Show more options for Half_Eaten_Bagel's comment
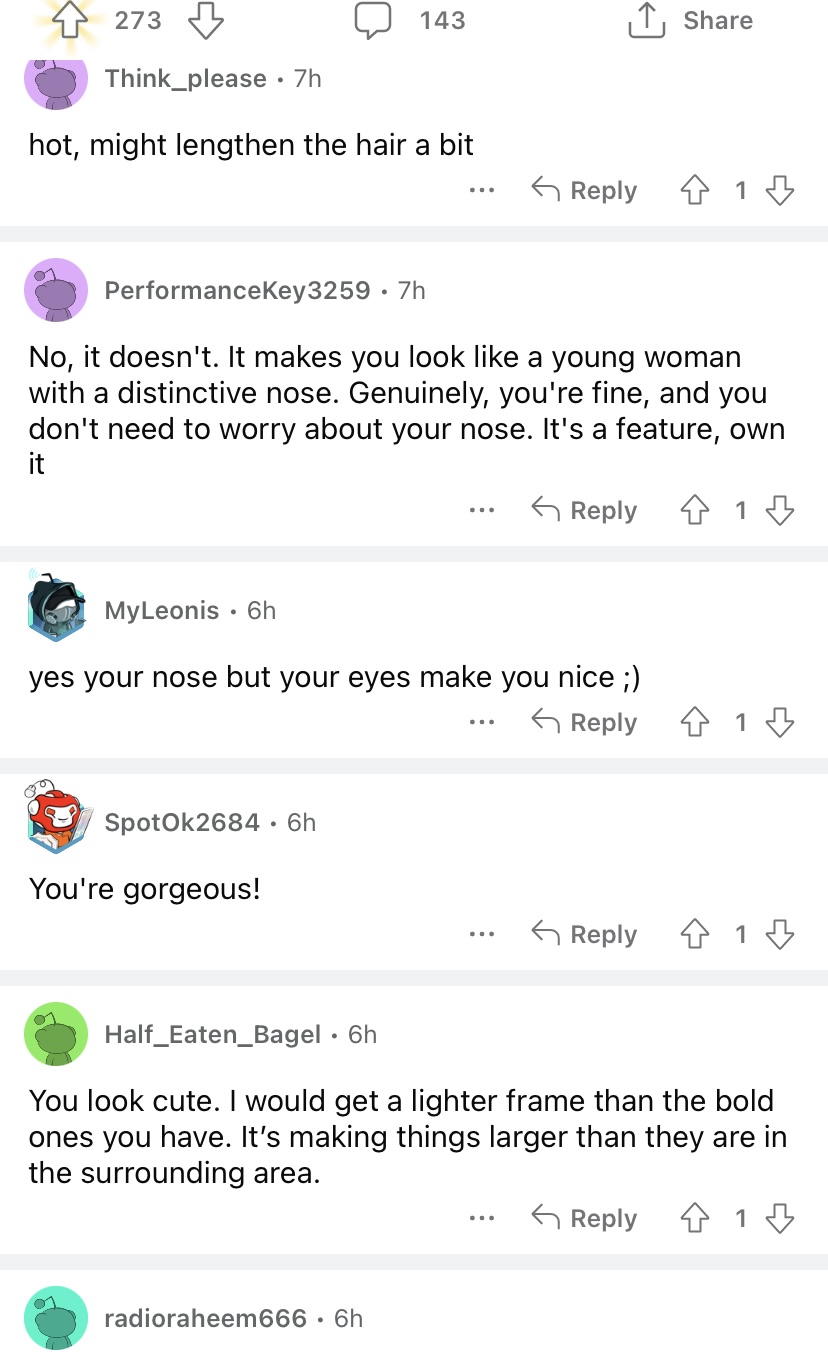 click(481, 1218)
